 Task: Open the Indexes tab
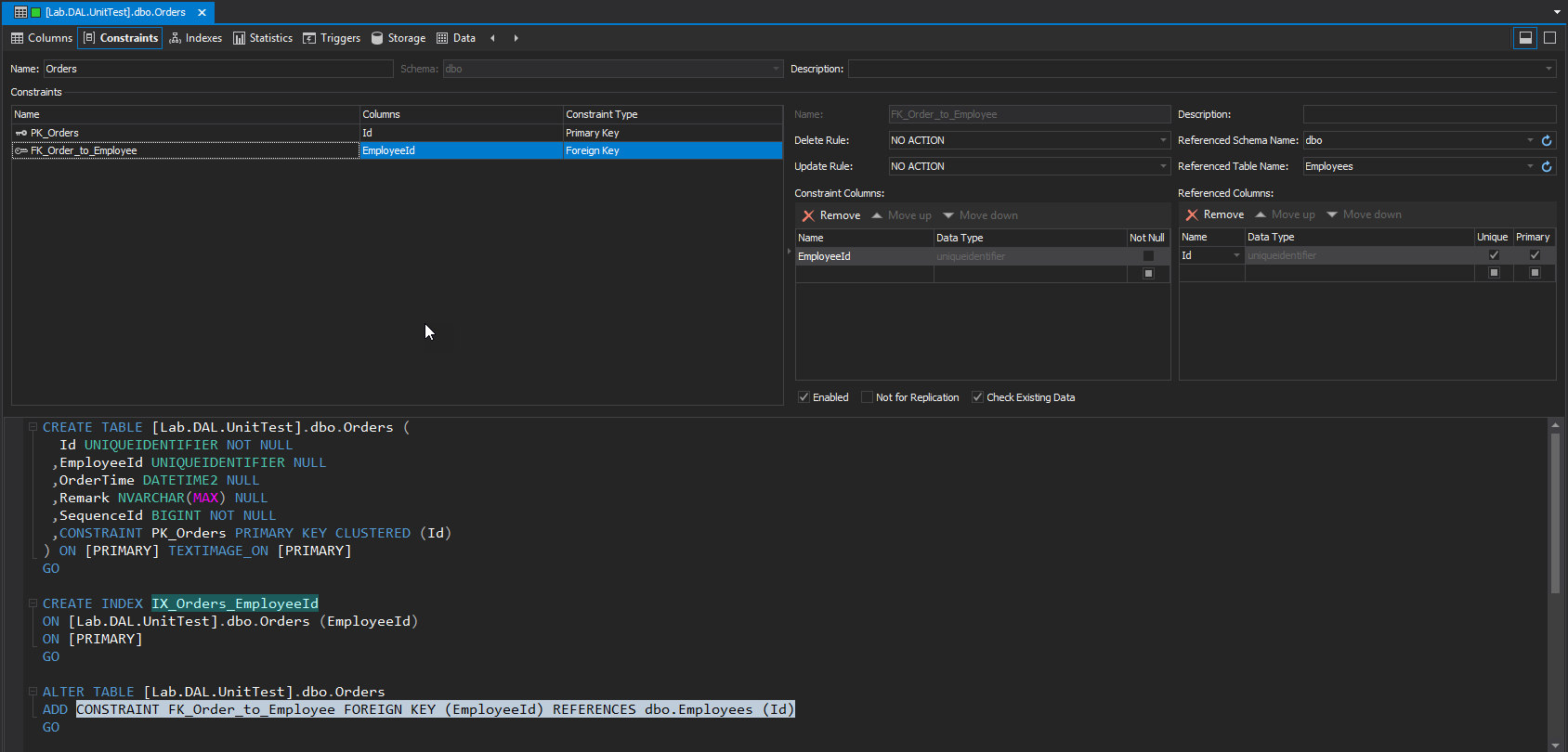(x=196, y=38)
